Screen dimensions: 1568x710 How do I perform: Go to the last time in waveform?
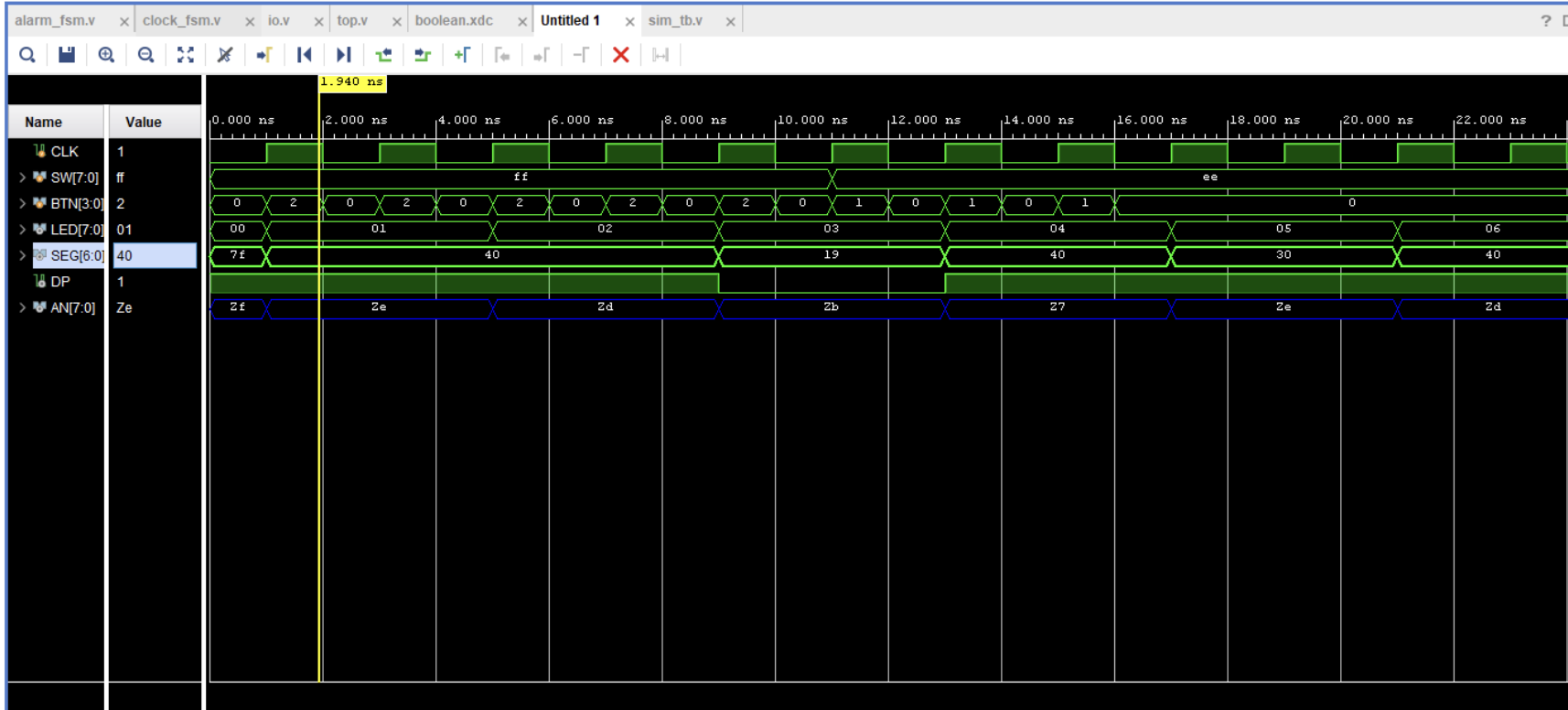click(343, 55)
